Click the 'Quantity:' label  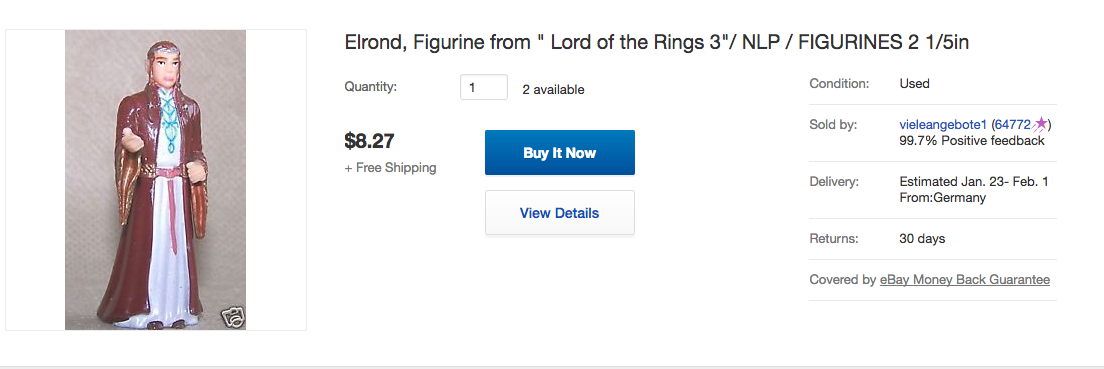click(x=370, y=87)
